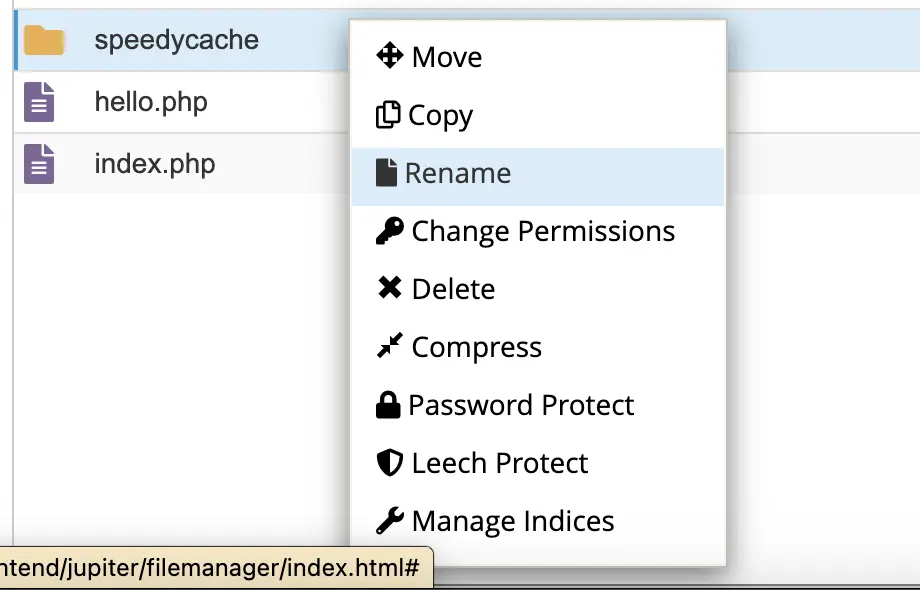The height and width of the screenshot is (590, 920).
Task: Click the Rename file icon
Action: click(x=386, y=173)
